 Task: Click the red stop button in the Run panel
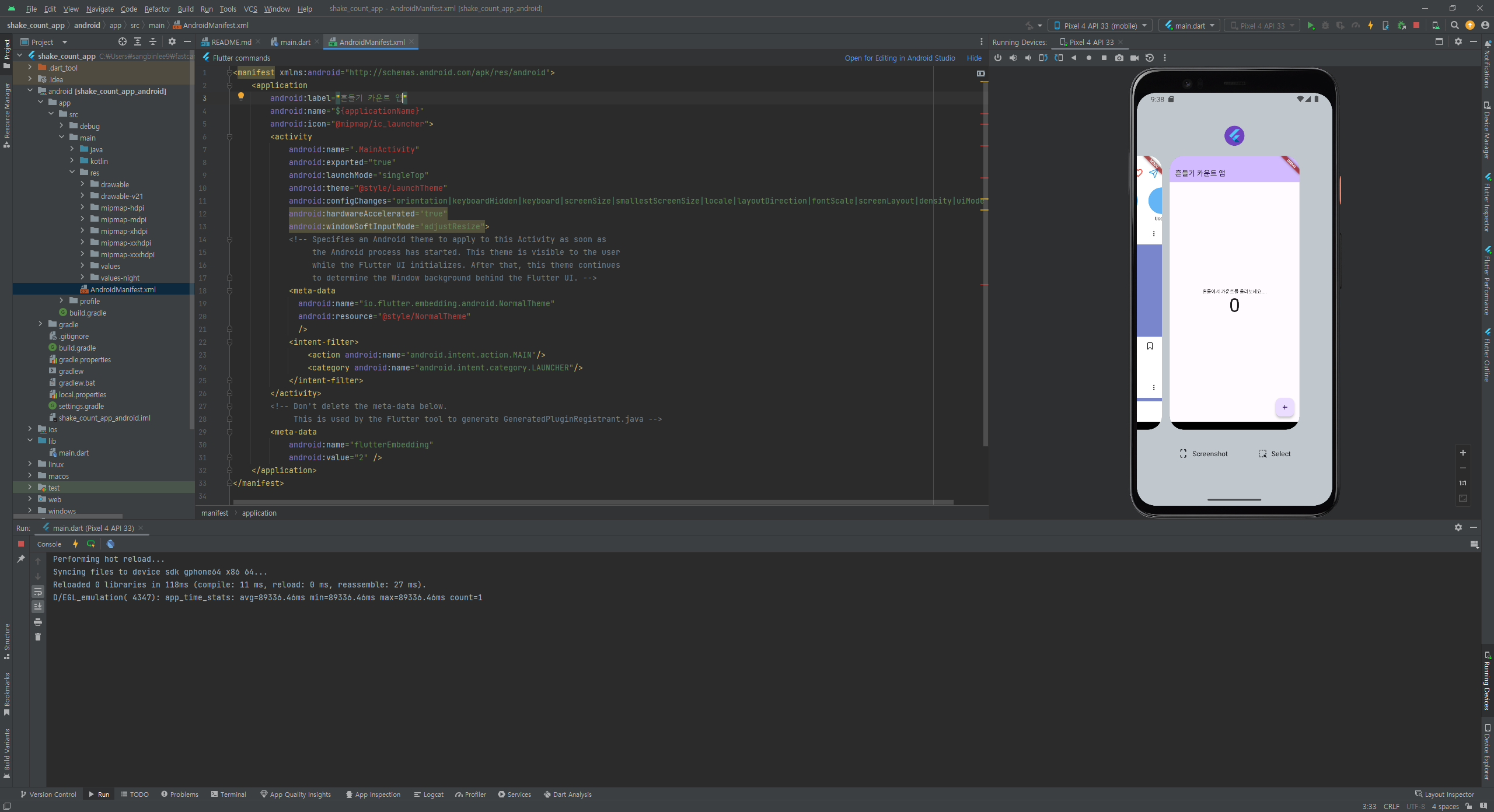tap(21, 544)
